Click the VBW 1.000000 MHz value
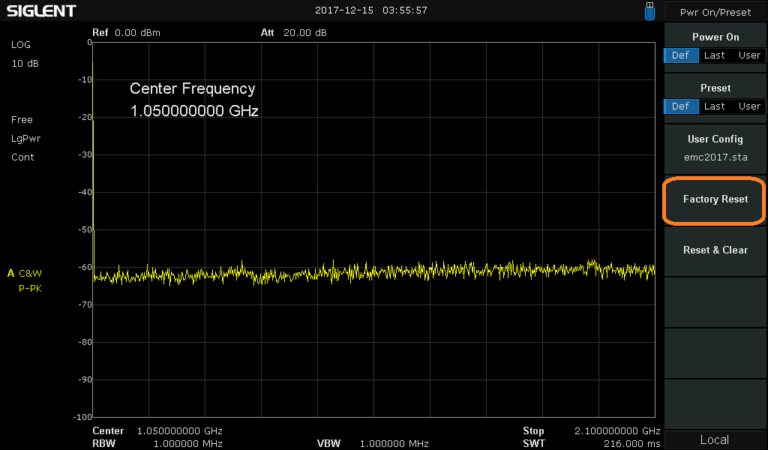Screen dimensions: 768x450 tap(393, 443)
